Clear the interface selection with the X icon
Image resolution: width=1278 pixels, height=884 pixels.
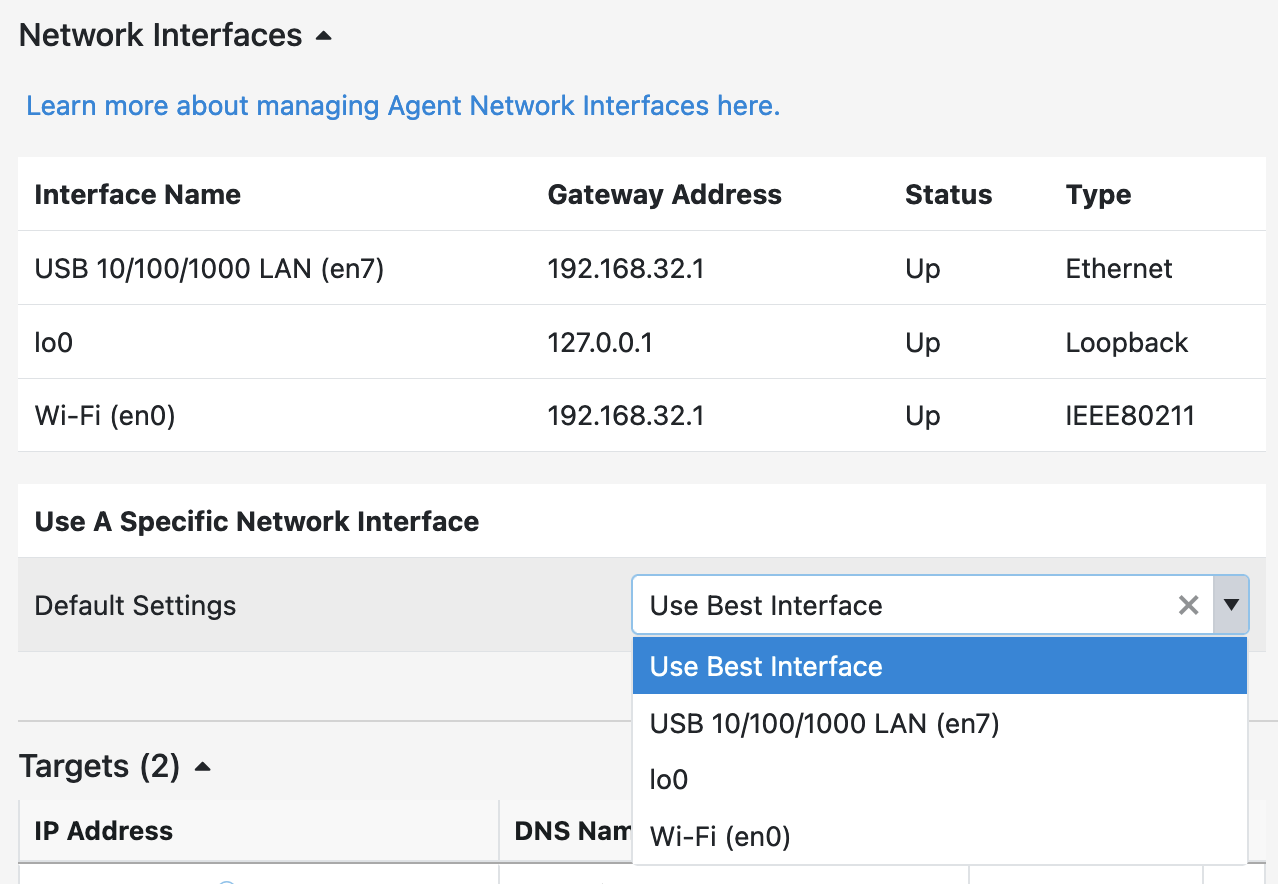(x=1187, y=604)
